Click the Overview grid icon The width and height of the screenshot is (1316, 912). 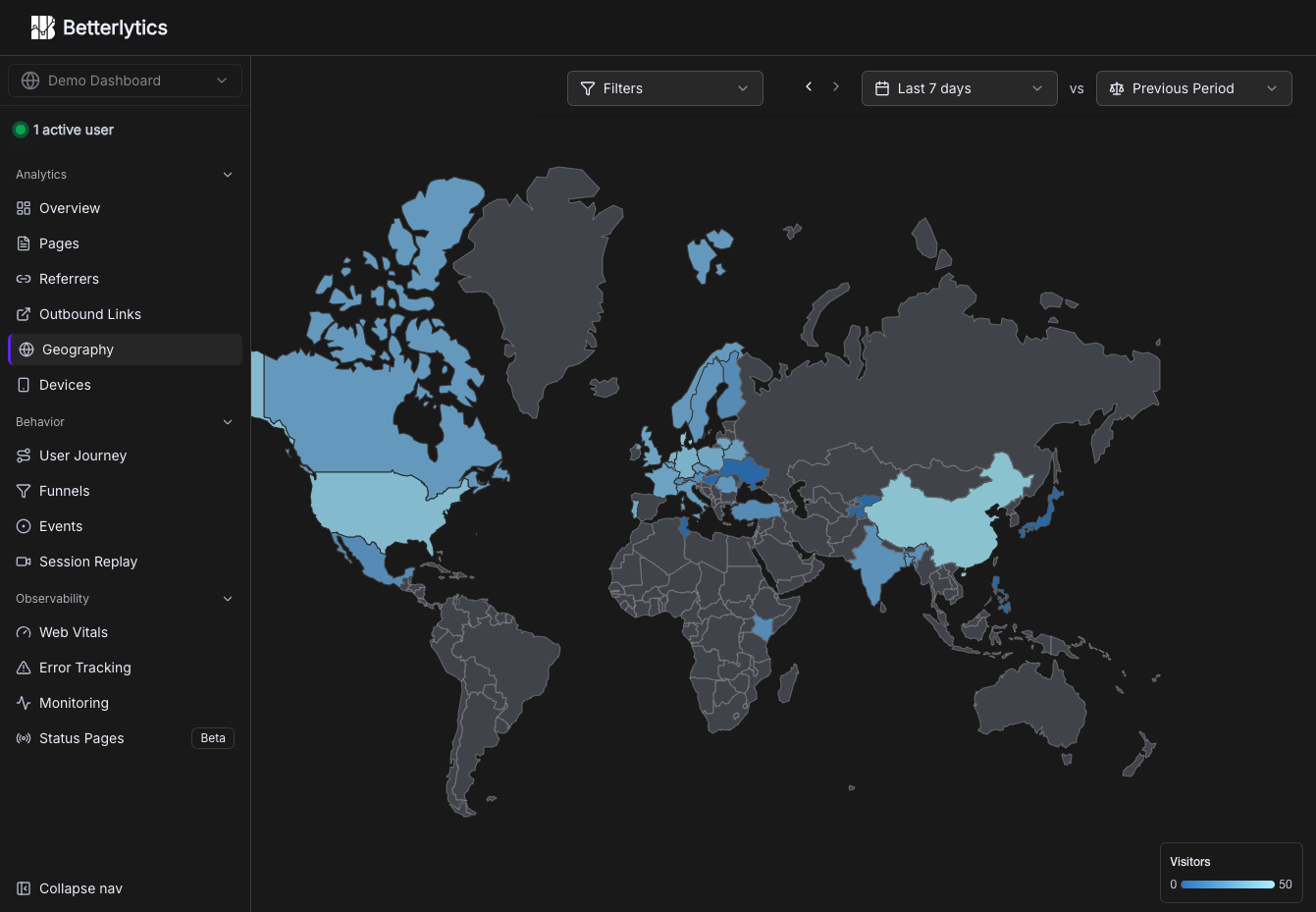point(24,208)
